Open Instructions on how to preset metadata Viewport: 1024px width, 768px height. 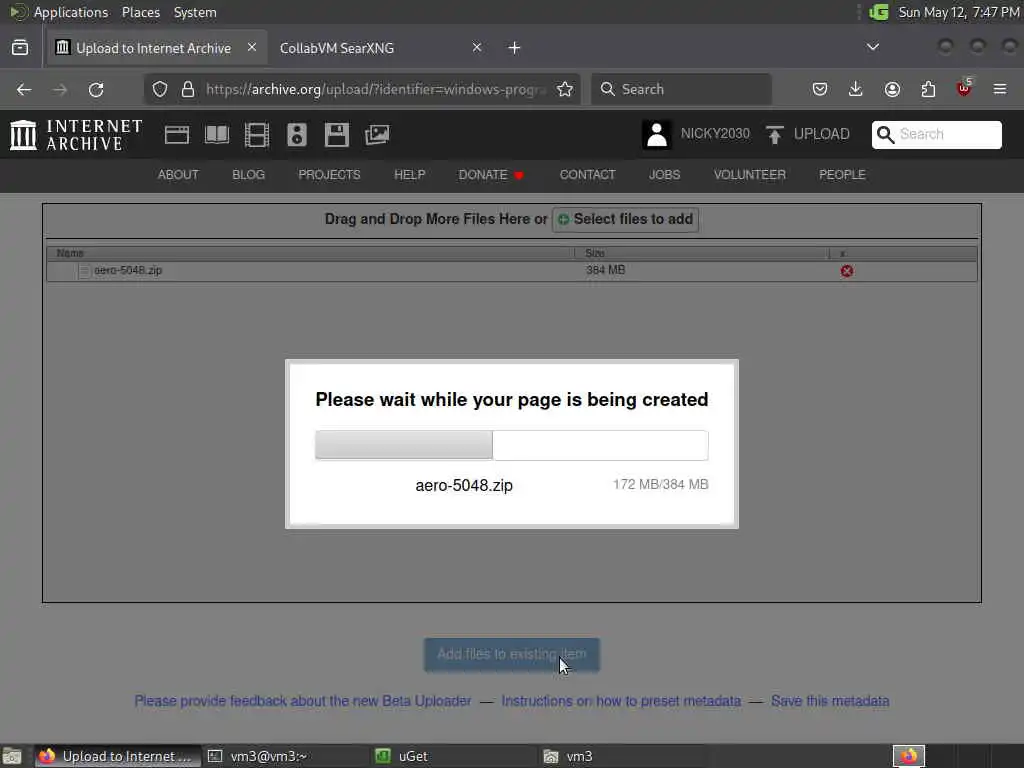click(x=621, y=701)
